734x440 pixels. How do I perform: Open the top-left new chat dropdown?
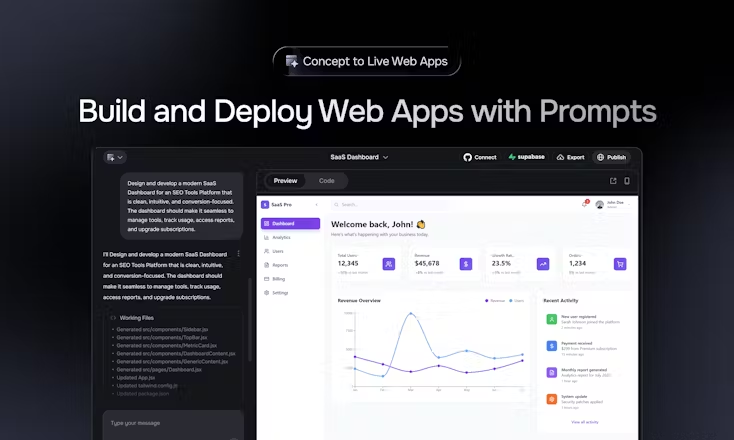click(x=115, y=157)
